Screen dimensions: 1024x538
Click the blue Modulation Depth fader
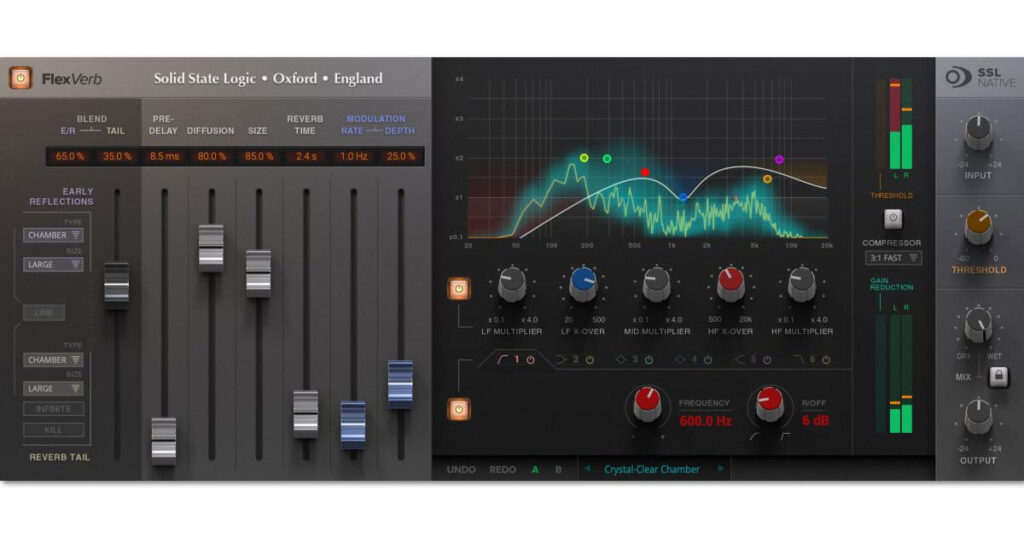[400, 384]
